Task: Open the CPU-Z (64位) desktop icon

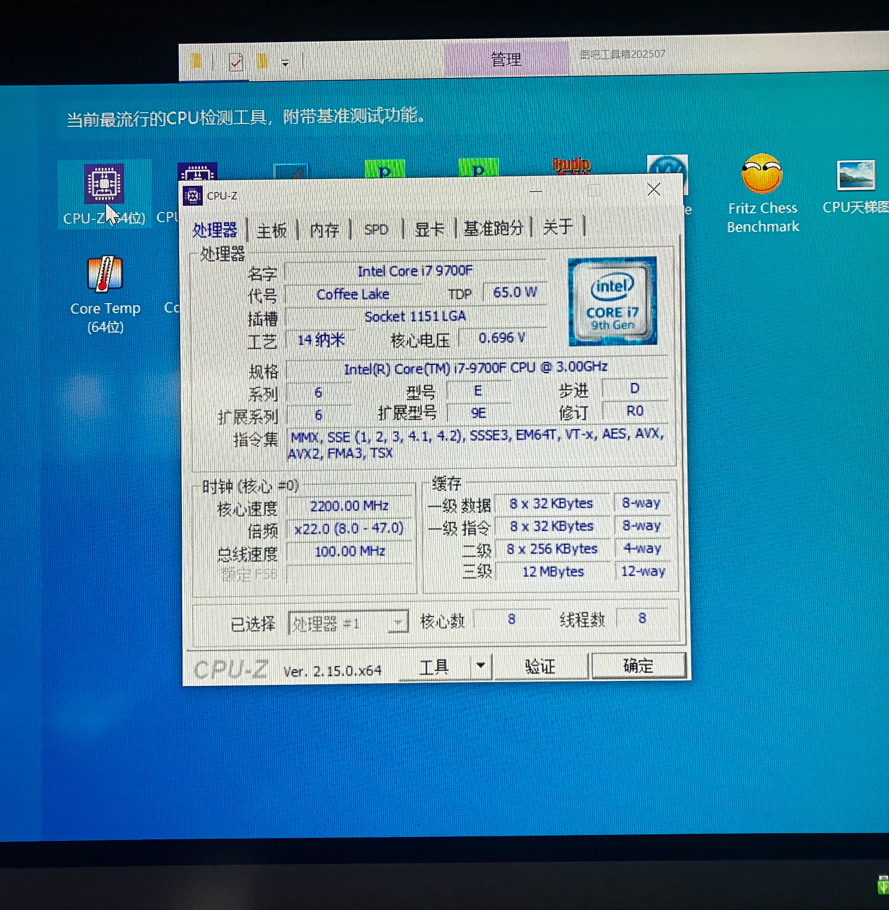Action: click(103, 185)
